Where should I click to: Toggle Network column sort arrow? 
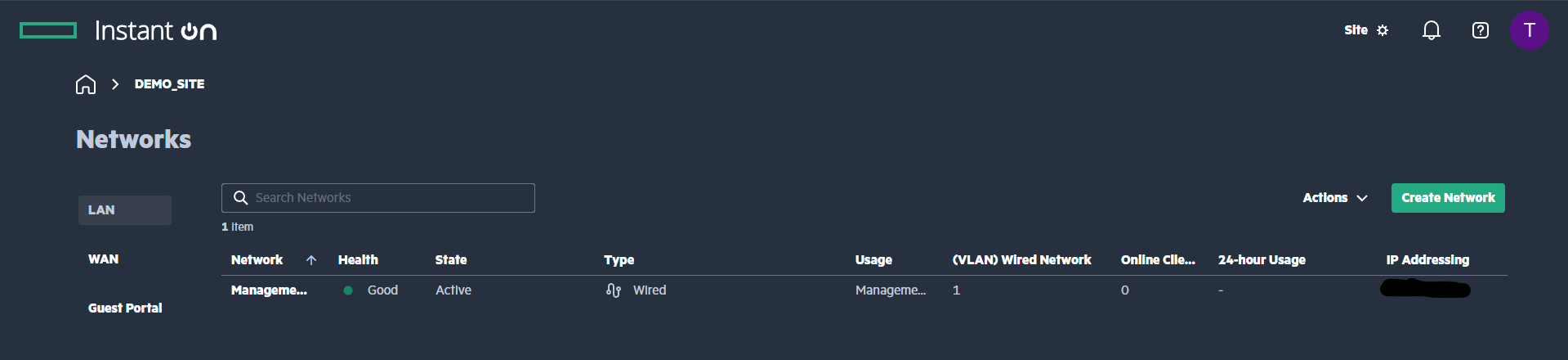(311, 260)
